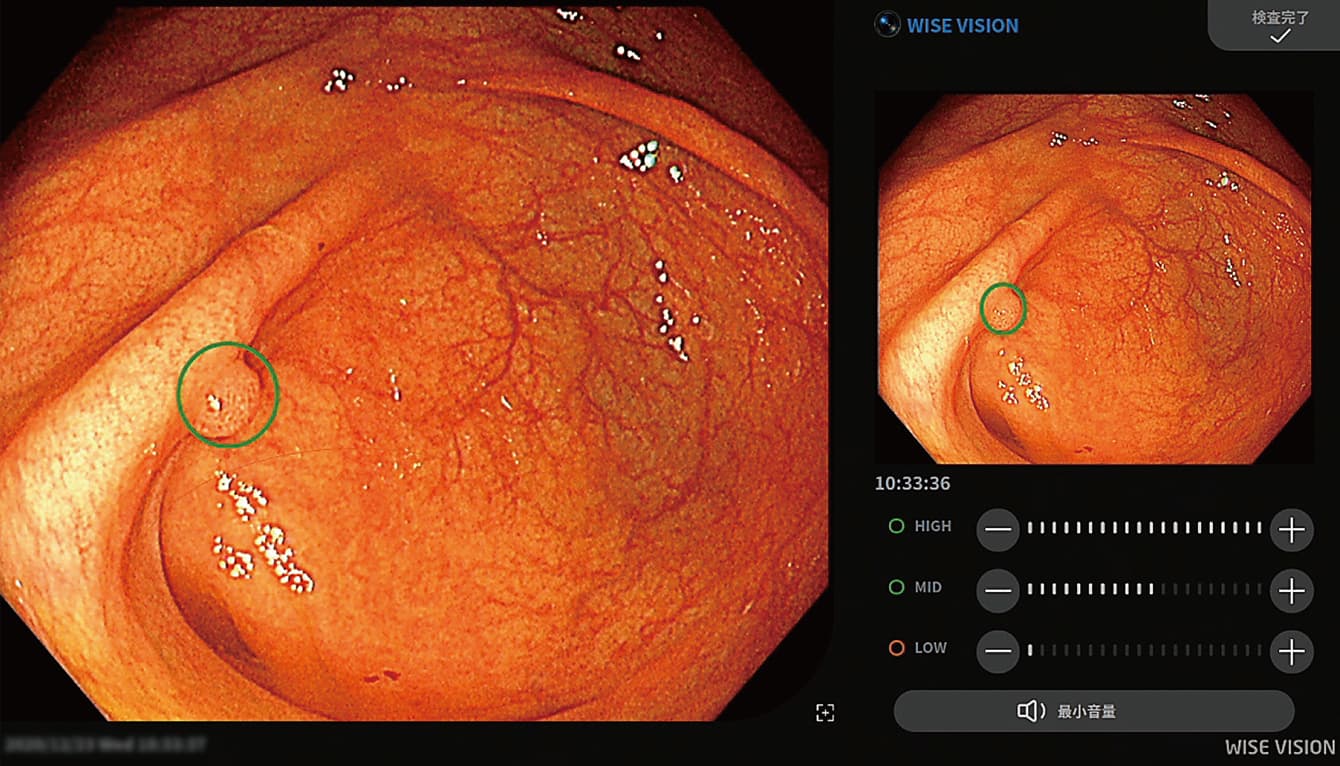Click the fullscreen focus icon below endoscopy view
1340x766 pixels.
(x=825, y=712)
